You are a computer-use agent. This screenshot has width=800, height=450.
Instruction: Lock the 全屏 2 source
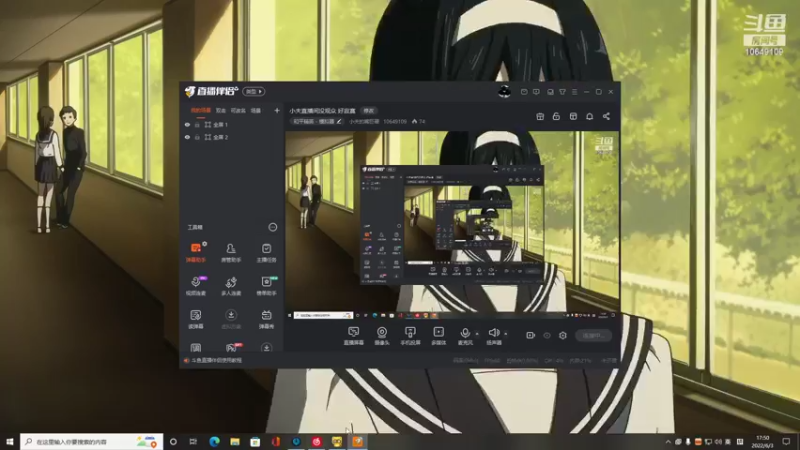click(197, 137)
